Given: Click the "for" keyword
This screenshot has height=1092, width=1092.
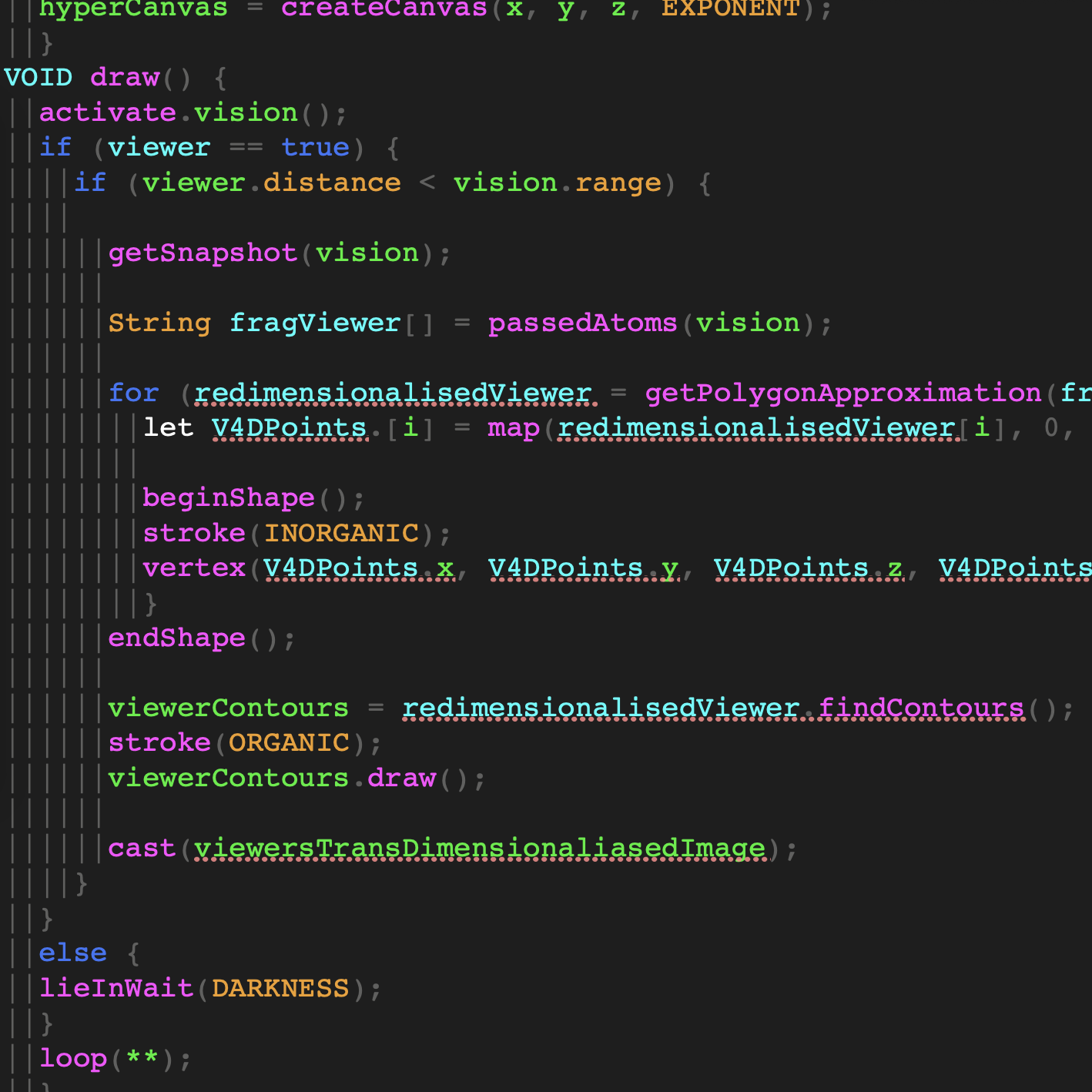Looking at the screenshot, I should click(x=134, y=393).
